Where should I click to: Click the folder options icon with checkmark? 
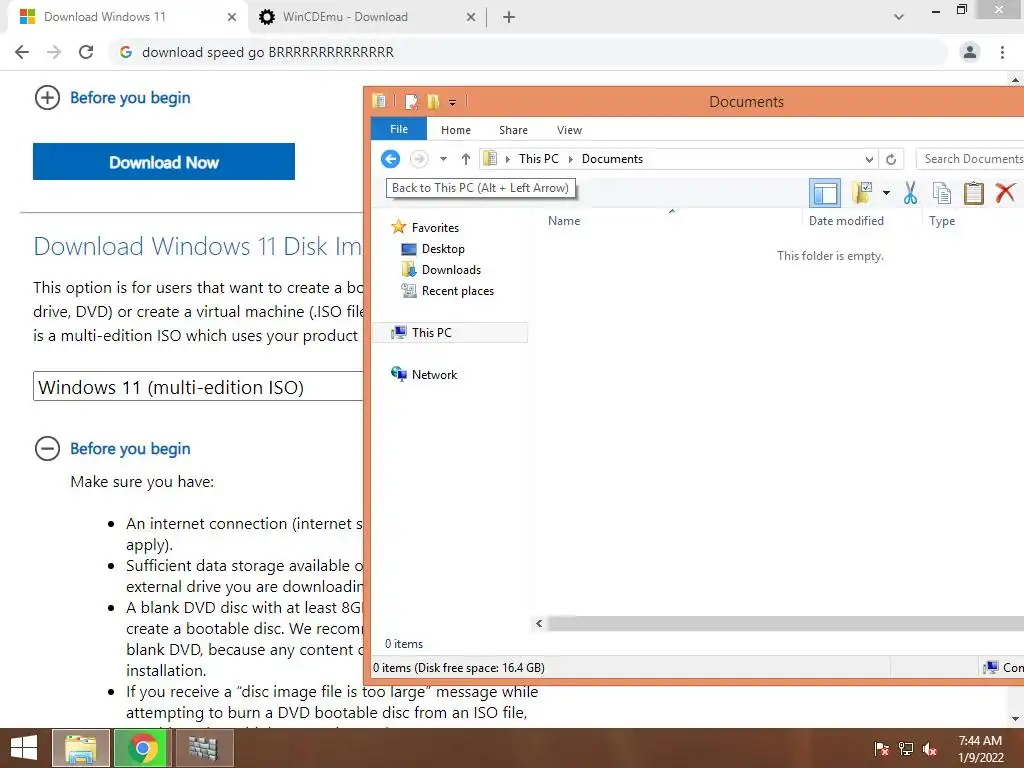pyautogui.click(x=862, y=193)
